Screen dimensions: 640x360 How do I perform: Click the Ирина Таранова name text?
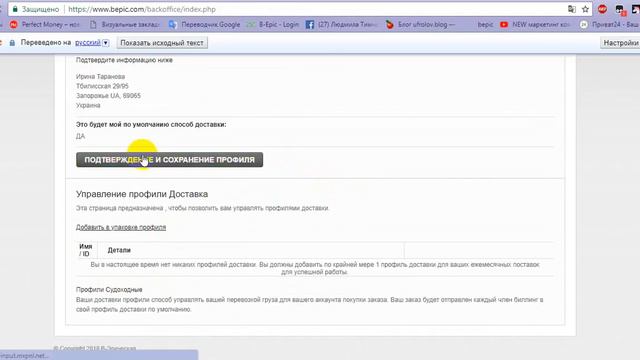point(100,76)
